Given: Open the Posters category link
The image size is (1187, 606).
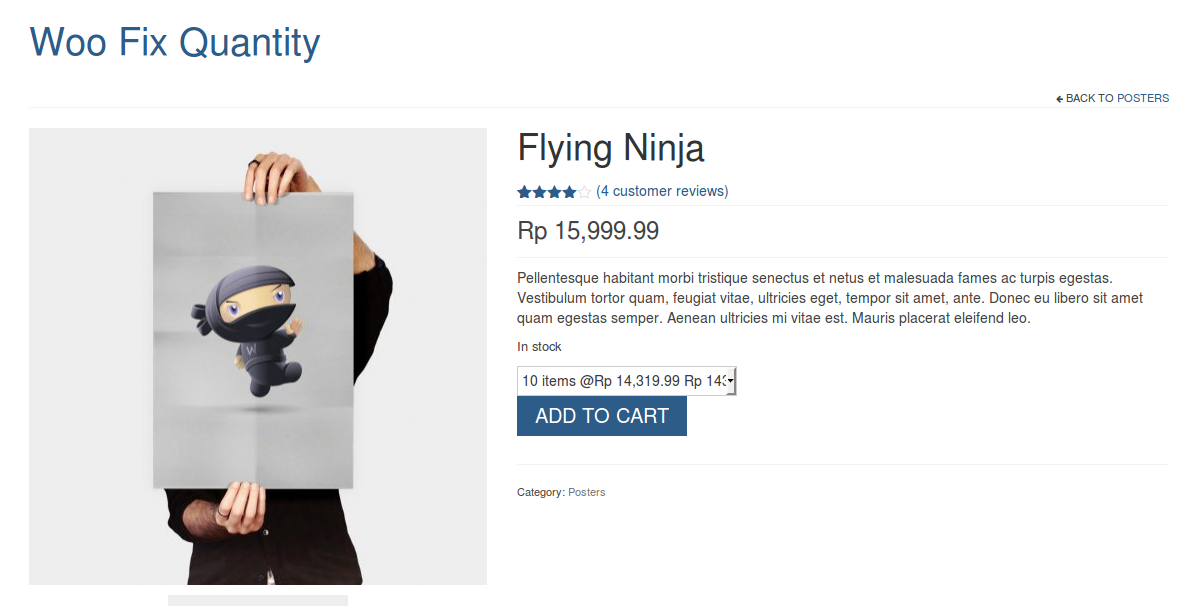Looking at the screenshot, I should point(587,493).
